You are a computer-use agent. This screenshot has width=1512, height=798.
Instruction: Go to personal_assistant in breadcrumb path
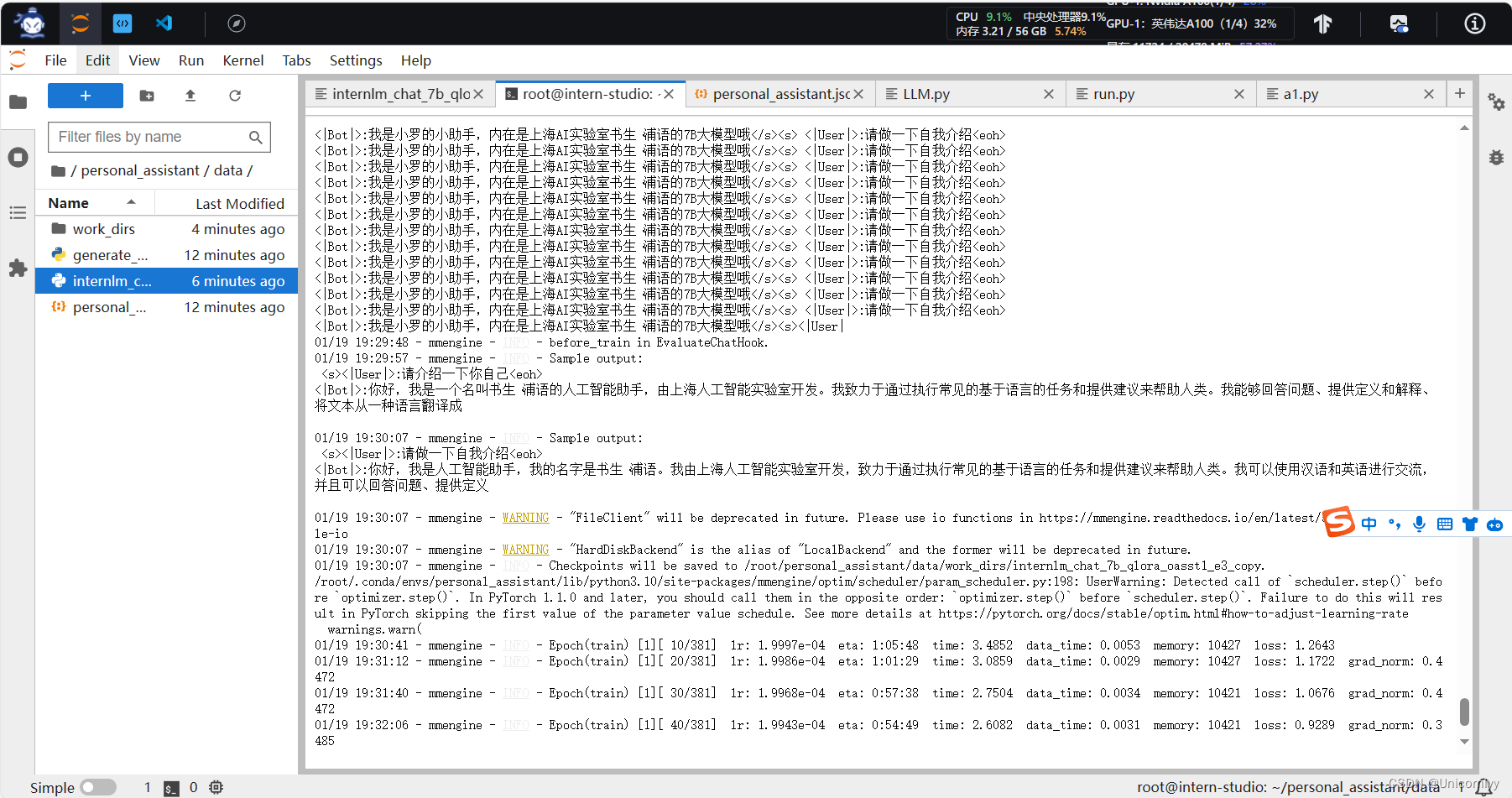[x=140, y=170]
